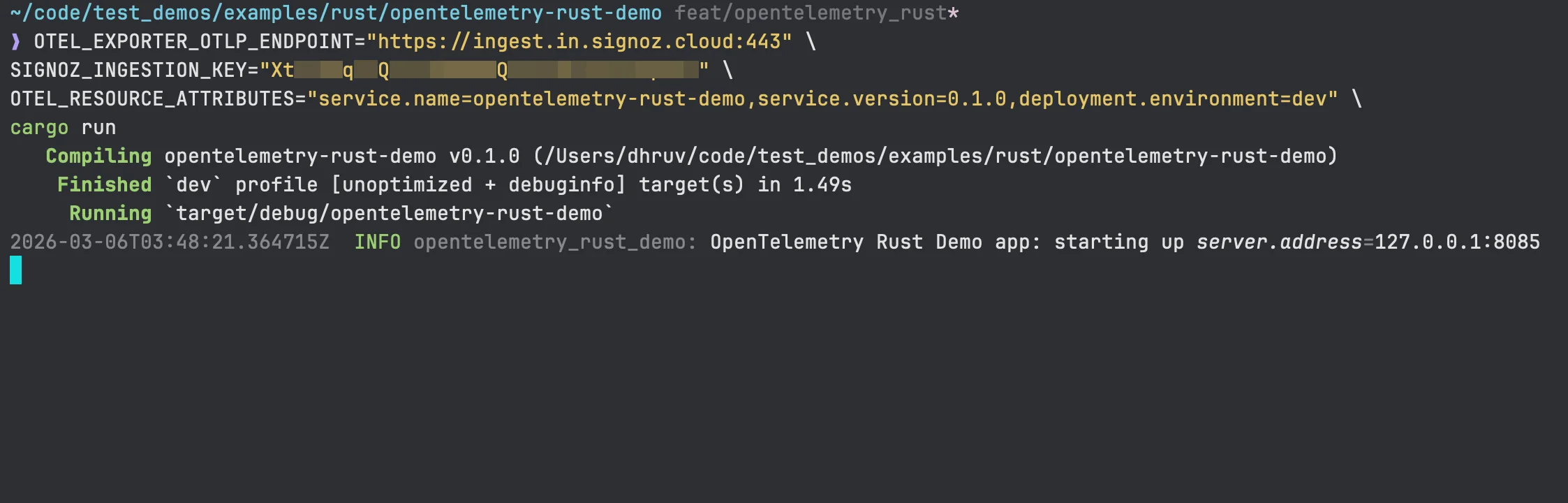Click the green Finished status label

pyautogui.click(x=104, y=185)
